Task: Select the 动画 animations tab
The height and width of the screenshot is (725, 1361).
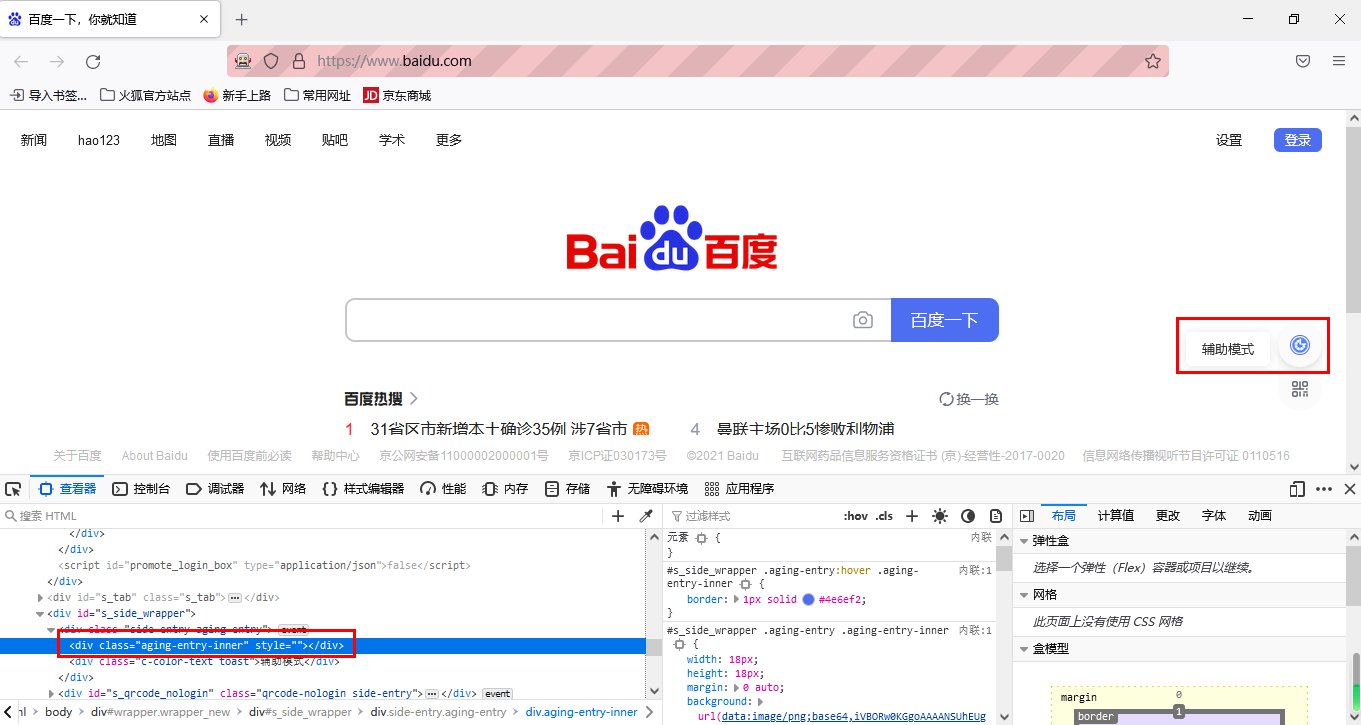Action: pyautogui.click(x=1260, y=516)
